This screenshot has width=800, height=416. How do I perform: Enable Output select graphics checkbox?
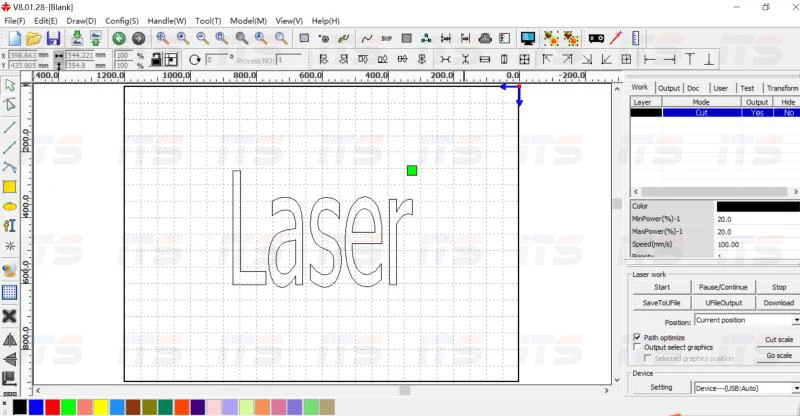[637, 347]
